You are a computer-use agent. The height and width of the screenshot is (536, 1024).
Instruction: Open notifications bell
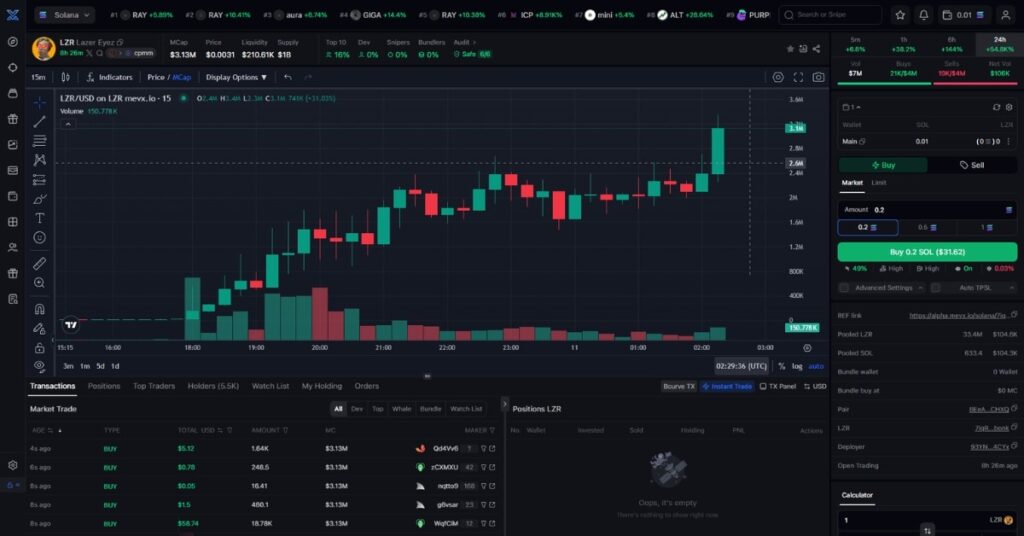click(923, 14)
